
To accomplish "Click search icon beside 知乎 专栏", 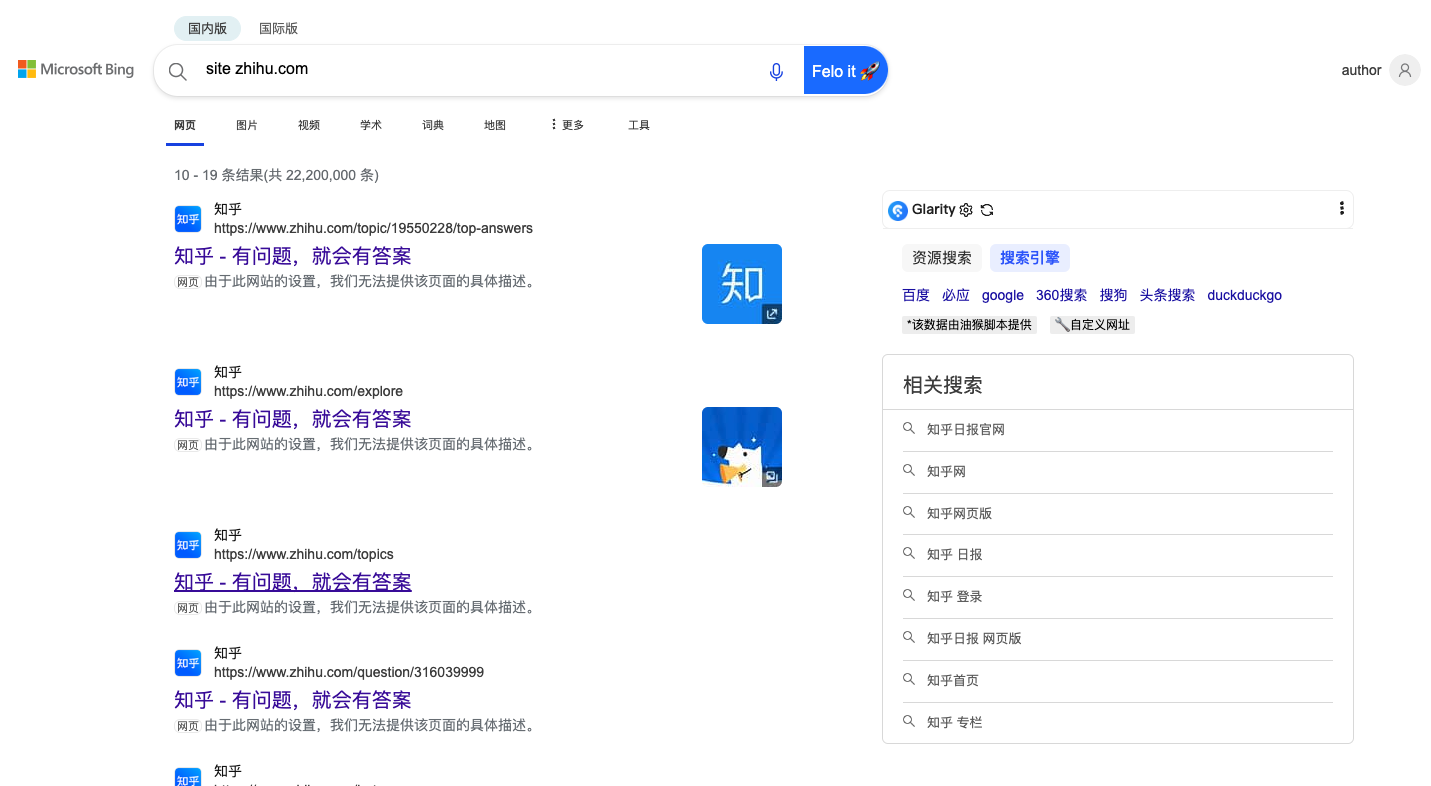I will pyautogui.click(x=909, y=721).
